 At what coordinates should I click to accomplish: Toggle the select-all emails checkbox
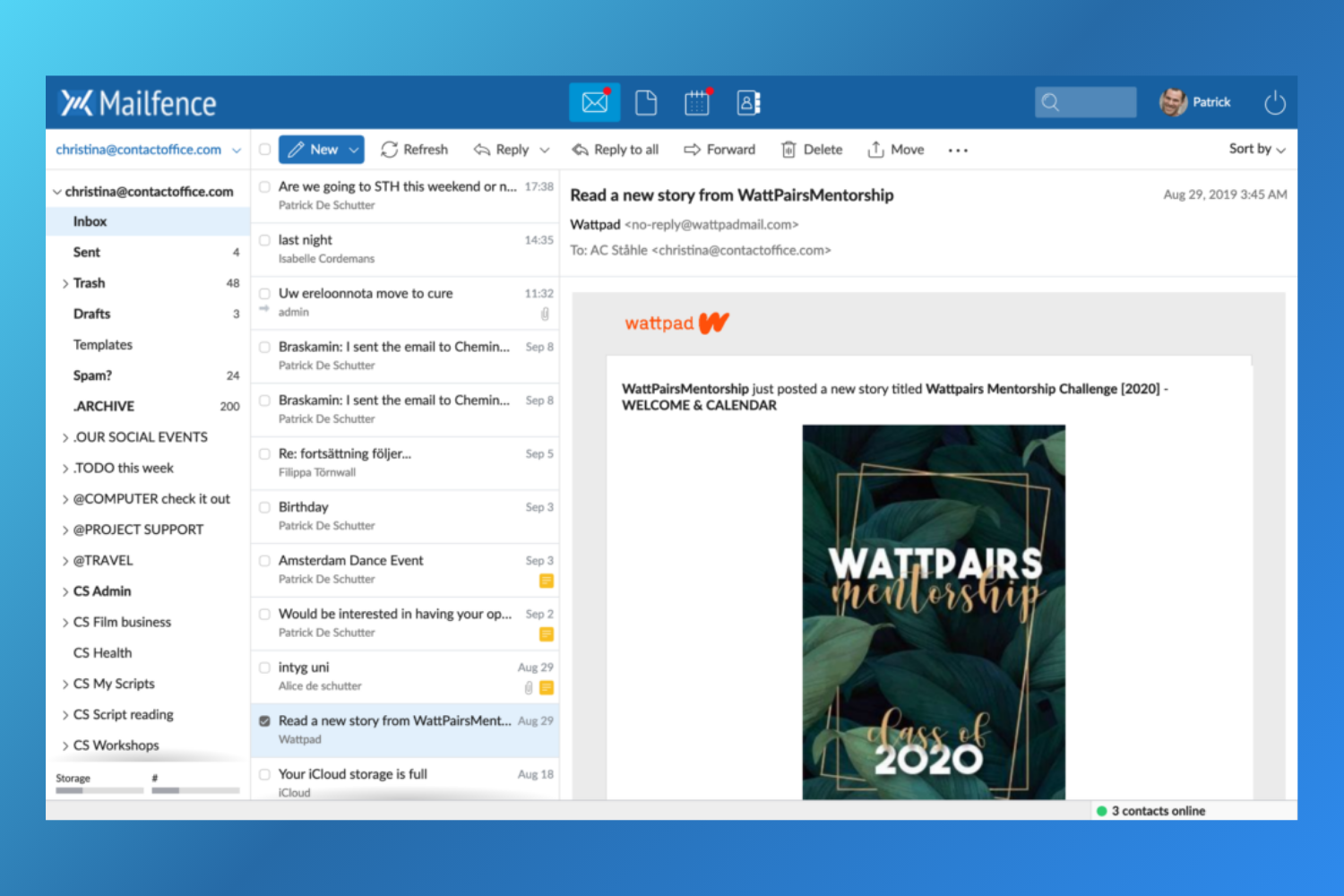265,150
